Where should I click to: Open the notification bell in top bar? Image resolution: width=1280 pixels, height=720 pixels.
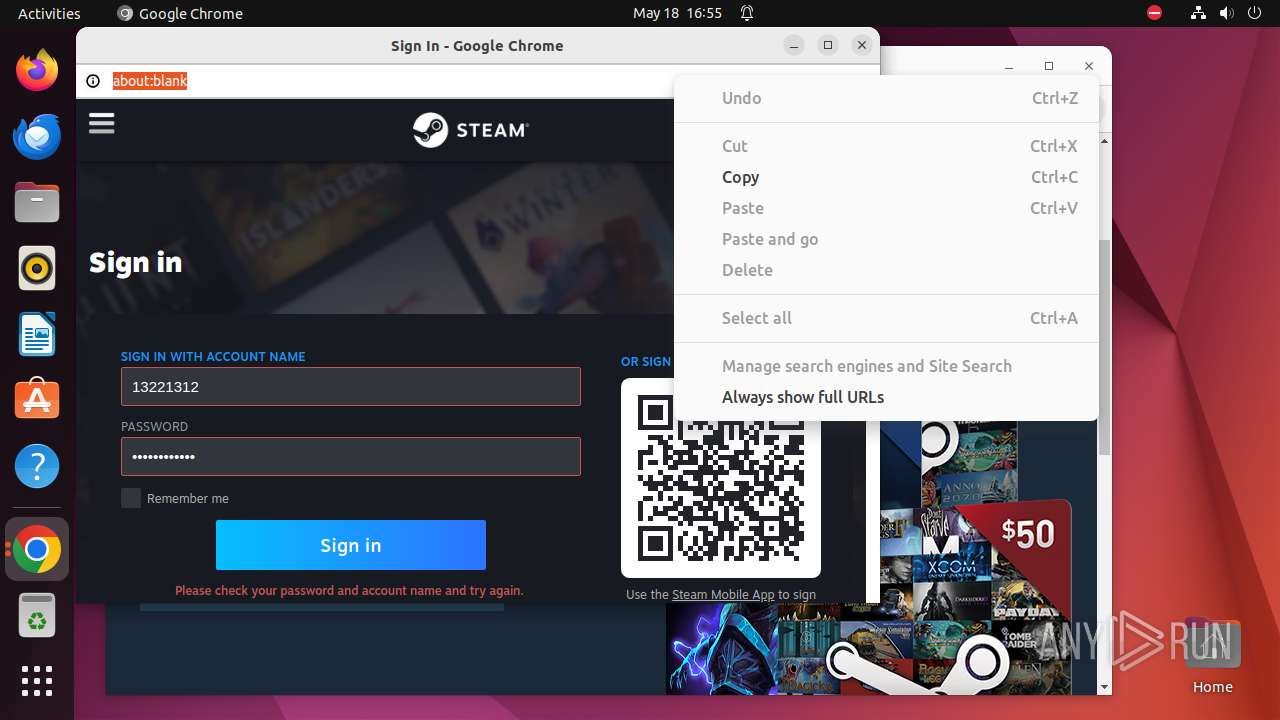pos(747,13)
